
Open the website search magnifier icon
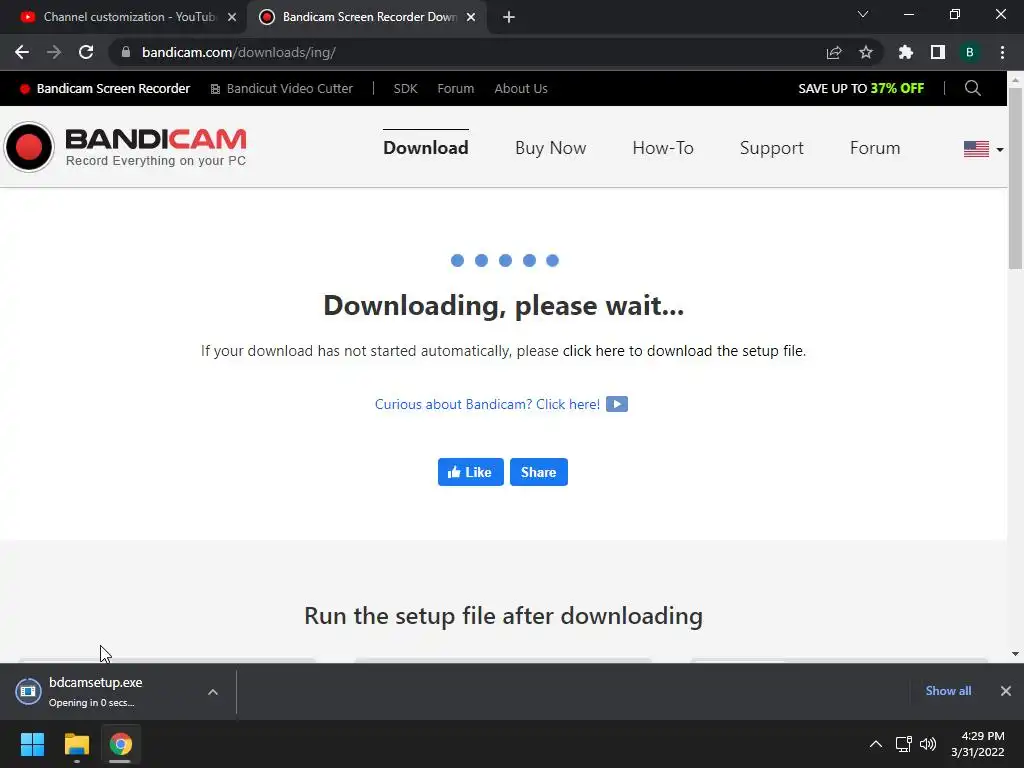point(972,88)
